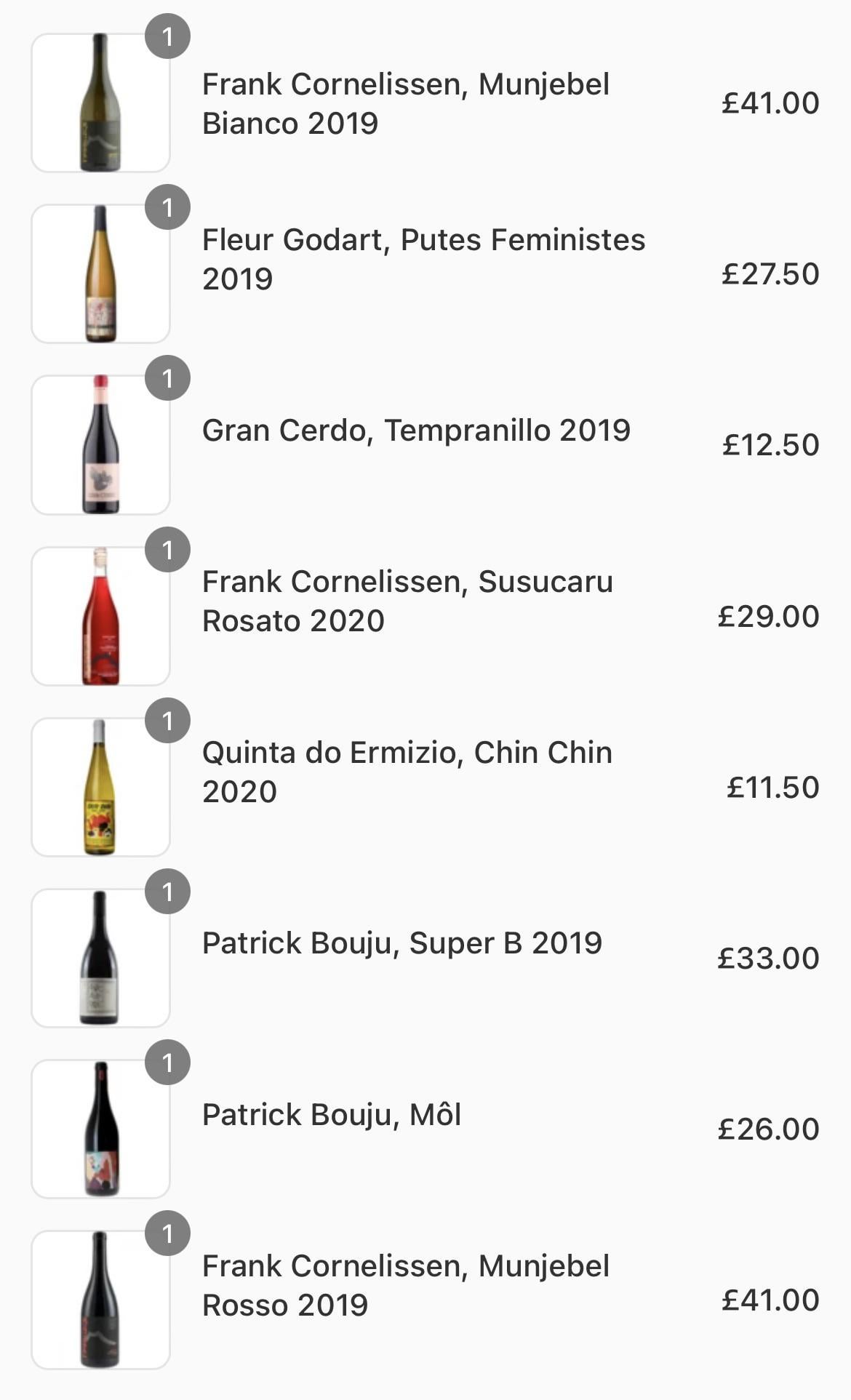The height and width of the screenshot is (1400, 851).
Task: Select the Gran Cerdo Tempranillo bottle picture
Action: click(100, 444)
